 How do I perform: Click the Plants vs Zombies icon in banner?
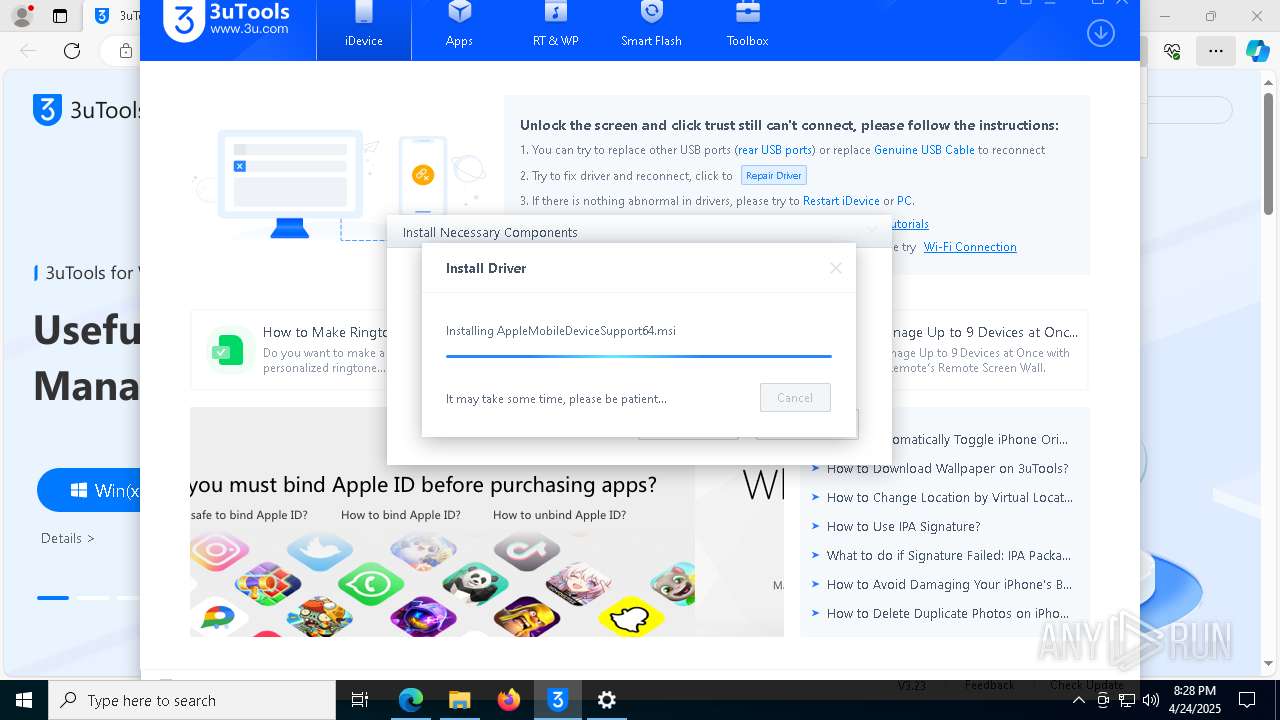pyautogui.click(x=320, y=616)
